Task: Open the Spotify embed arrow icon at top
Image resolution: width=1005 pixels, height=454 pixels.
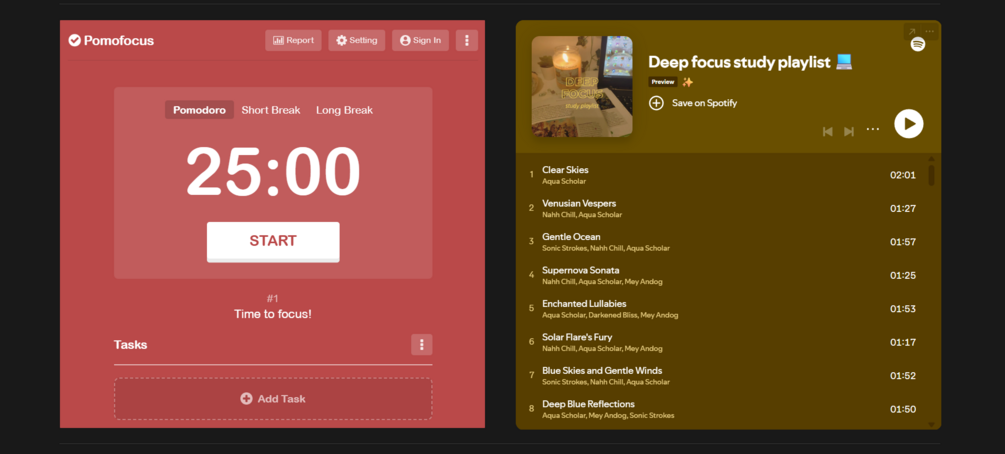Action: pyautogui.click(x=911, y=31)
